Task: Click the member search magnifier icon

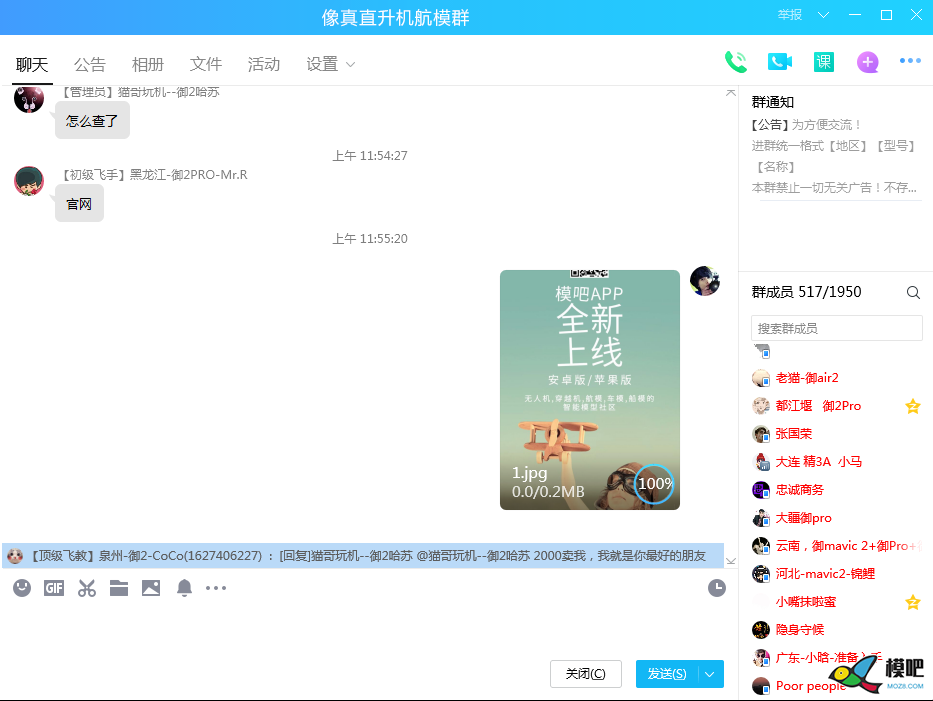Action: click(913, 292)
